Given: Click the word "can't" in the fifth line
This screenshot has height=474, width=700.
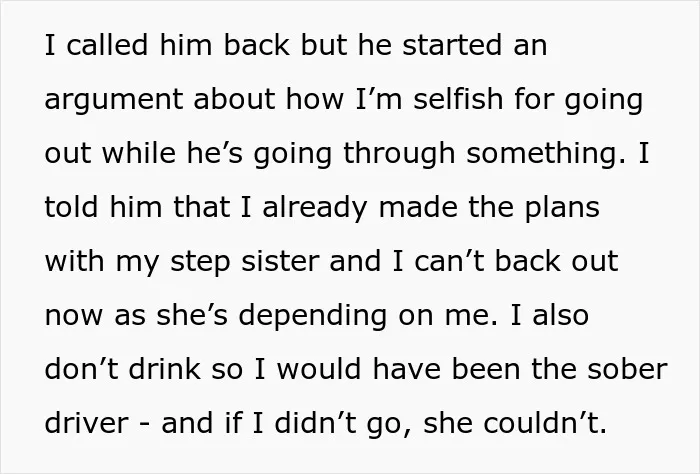Looking at the screenshot, I should 449,261.
